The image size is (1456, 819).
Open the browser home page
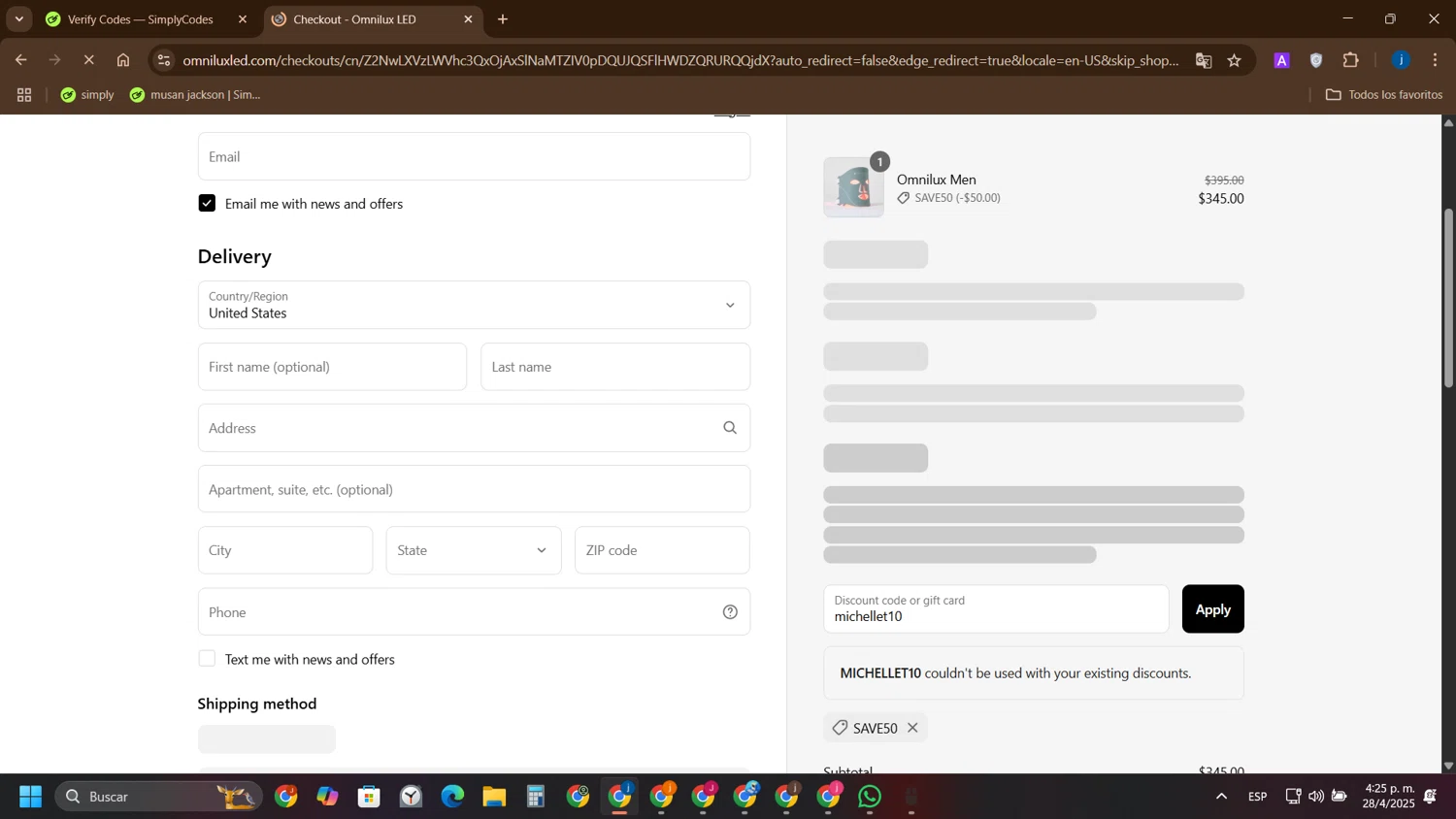pyautogui.click(x=123, y=60)
